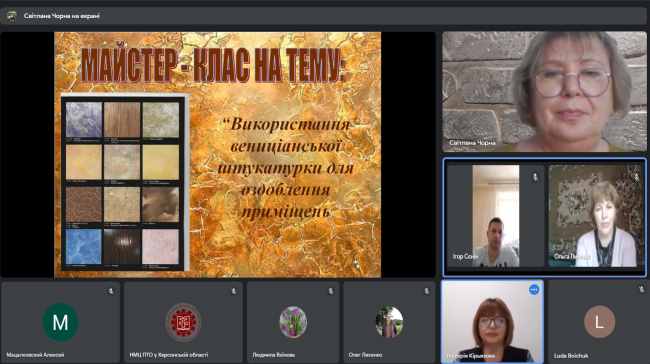Viewport: 650px width, 364px height.
Task: Click the presentation icon in the top banner
Action: [11, 16]
